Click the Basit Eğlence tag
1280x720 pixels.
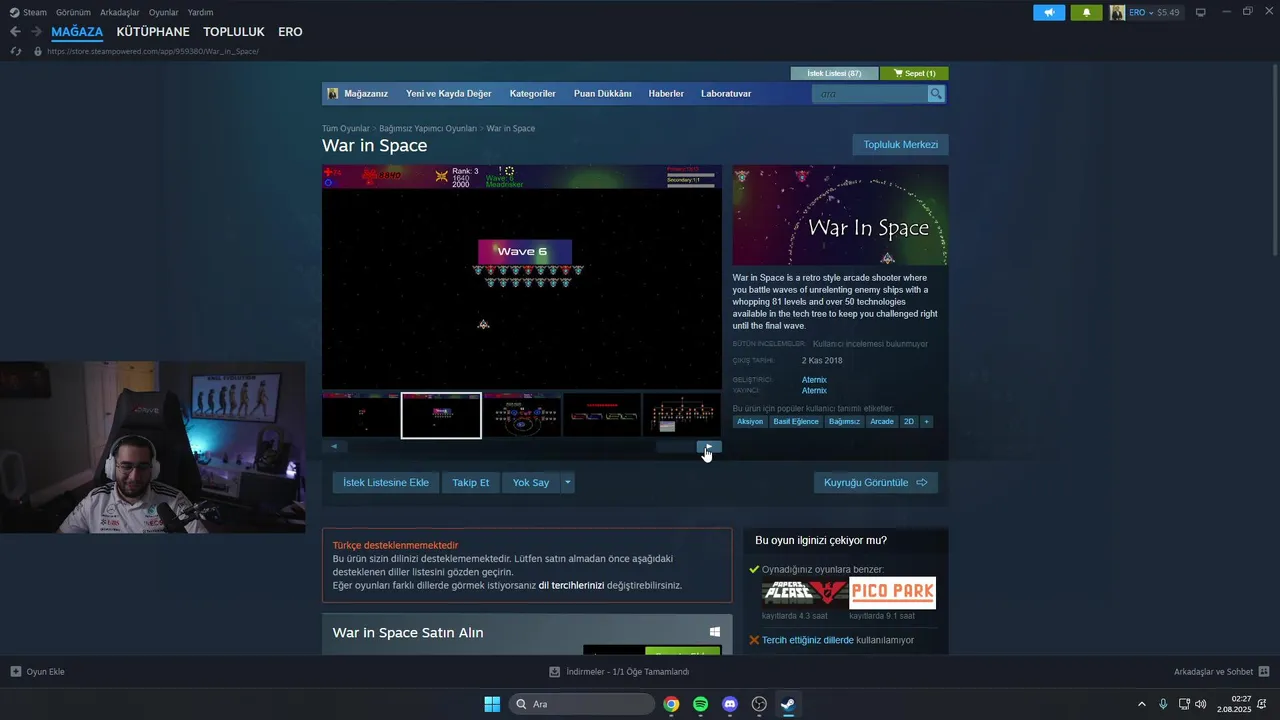pos(796,422)
